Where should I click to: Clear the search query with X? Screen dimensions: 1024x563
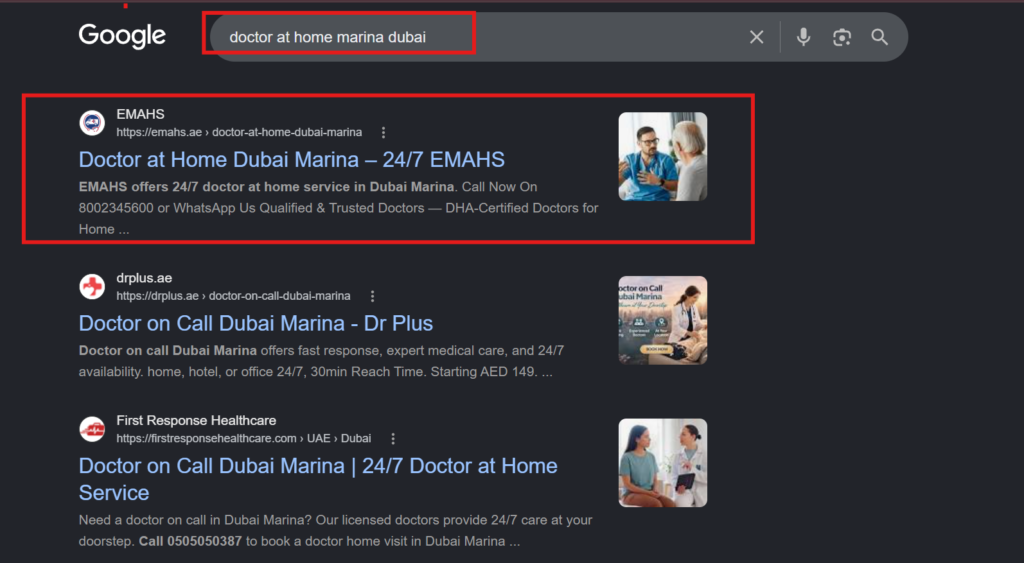tap(756, 37)
